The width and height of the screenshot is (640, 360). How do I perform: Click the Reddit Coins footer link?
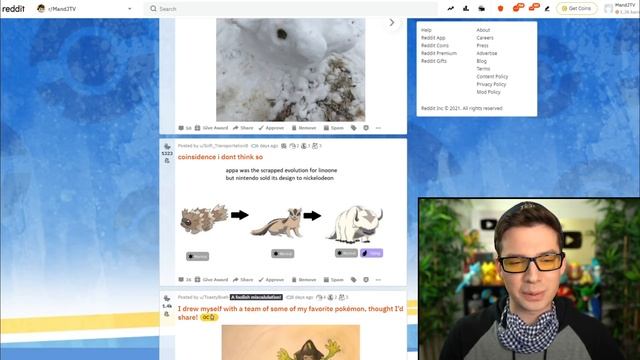pos(435,46)
